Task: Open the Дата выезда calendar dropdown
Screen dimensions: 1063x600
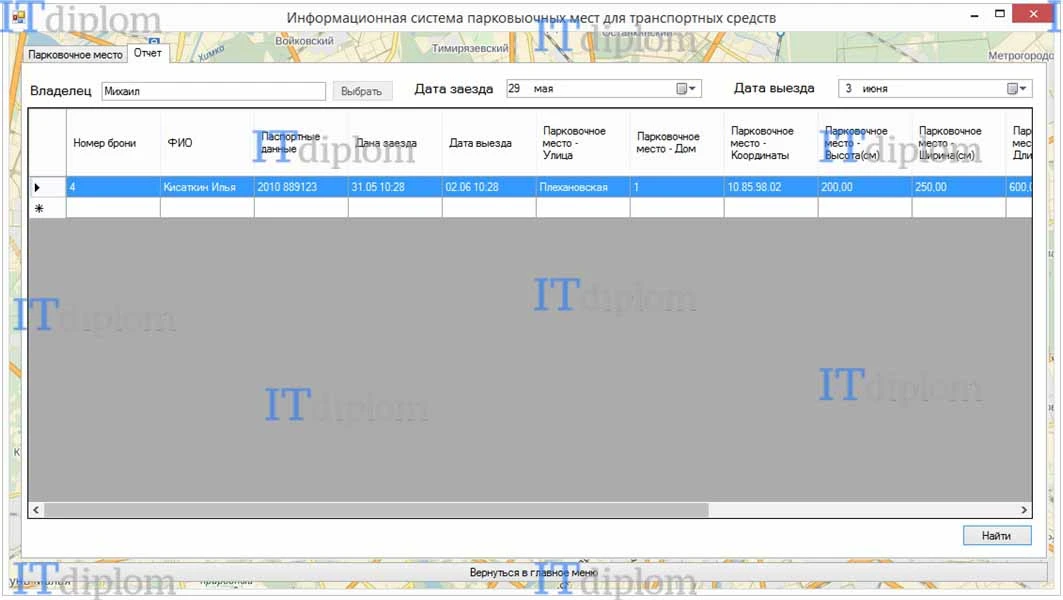Action: click(1017, 89)
